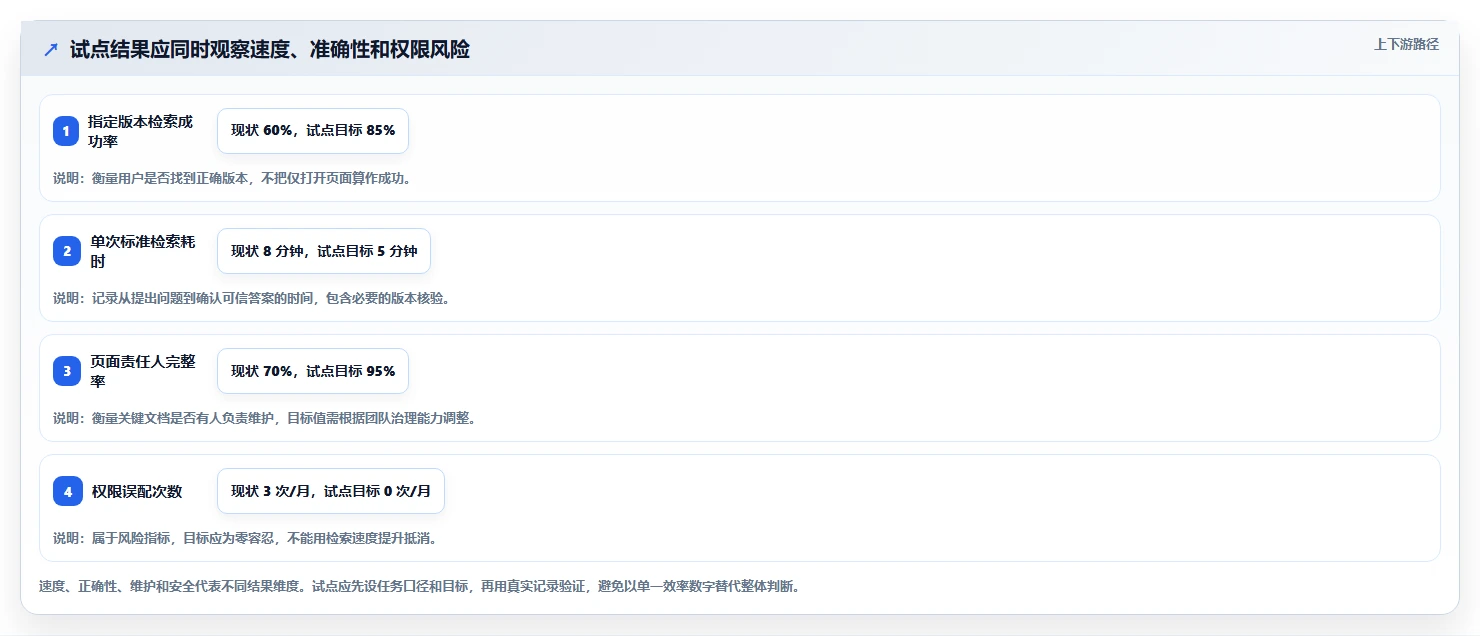This screenshot has height=636, width=1480.
Task: Click the heading 试点结果应同时观察速度、准确性和权限风险
Action: [x=270, y=49]
